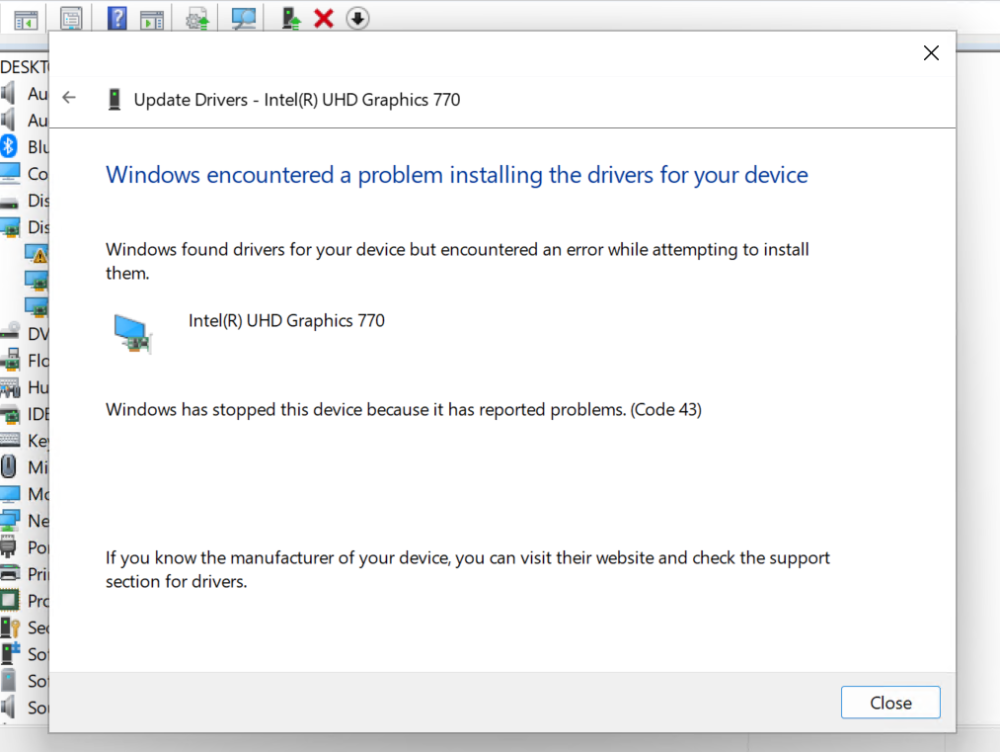The width and height of the screenshot is (1000, 752).
Task: Click the down-arrow Disable device icon
Action: pyautogui.click(x=358, y=18)
